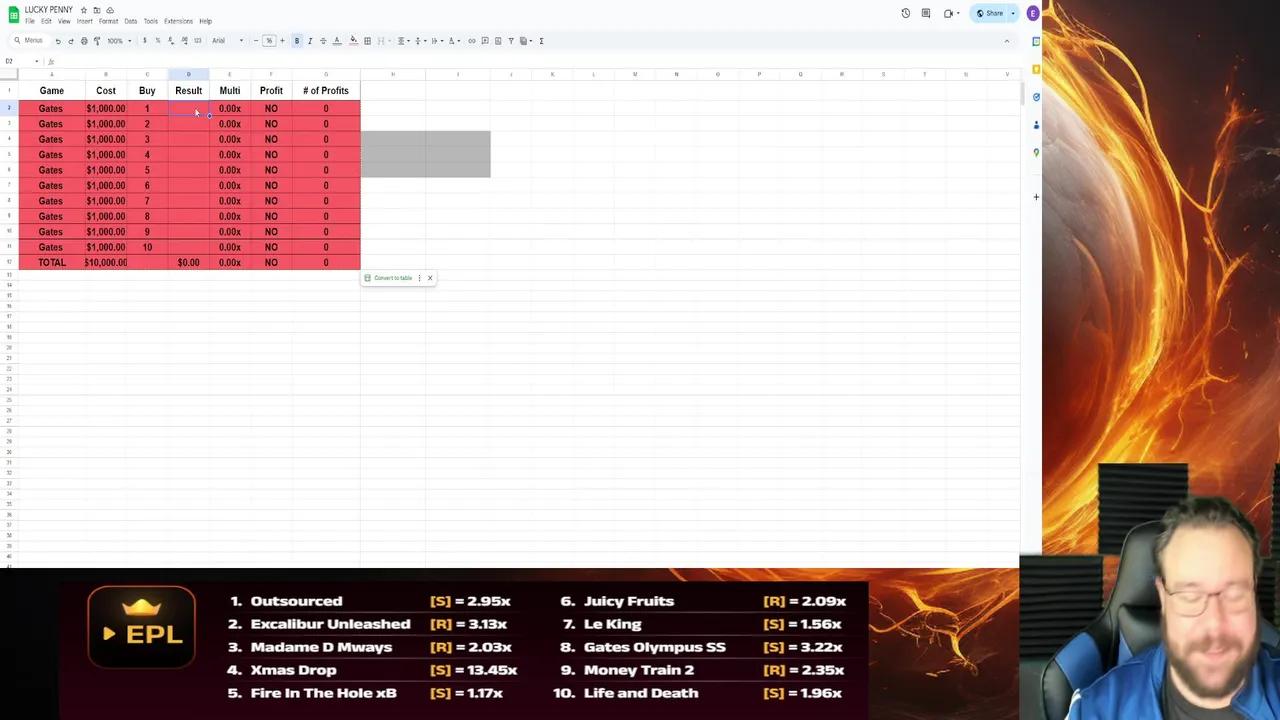Screen dimensions: 1280x720
Task: Open the Data menu
Action: pos(130,21)
